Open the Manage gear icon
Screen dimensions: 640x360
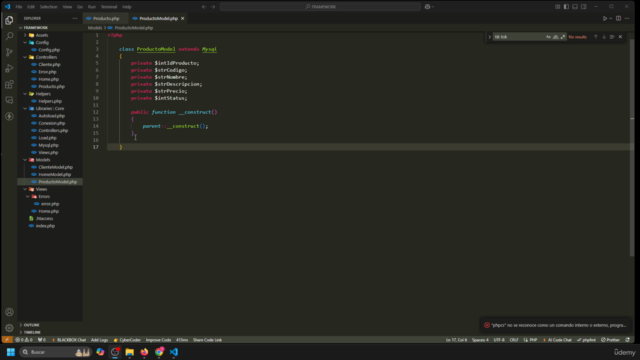[x=9, y=328]
